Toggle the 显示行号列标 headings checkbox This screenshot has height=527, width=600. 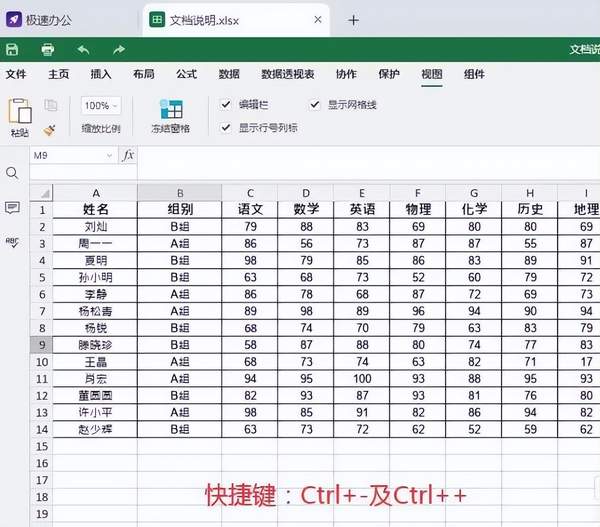(226, 127)
